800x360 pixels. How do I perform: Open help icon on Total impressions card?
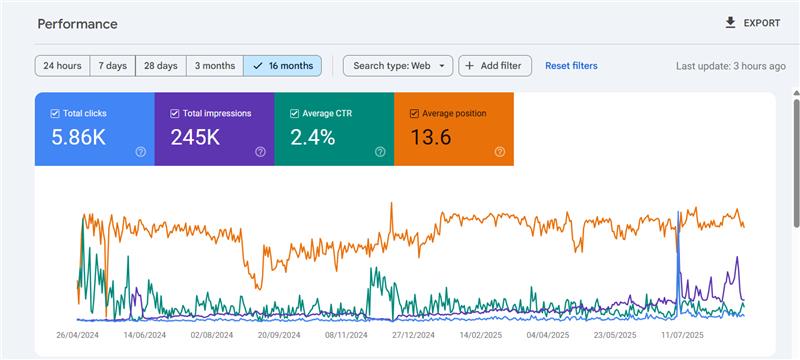(x=260, y=152)
